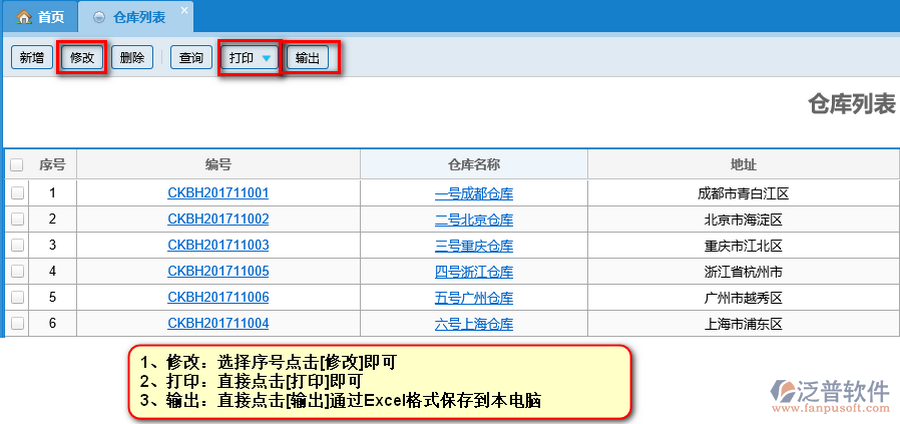Tick the checkbox for row 6

pos(17,323)
